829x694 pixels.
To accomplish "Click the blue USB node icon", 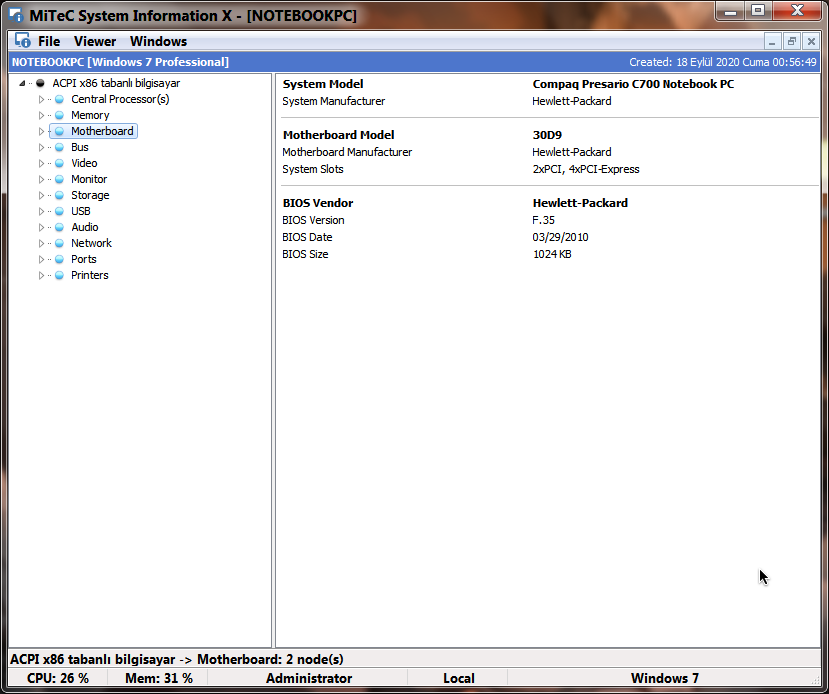I will coord(60,211).
